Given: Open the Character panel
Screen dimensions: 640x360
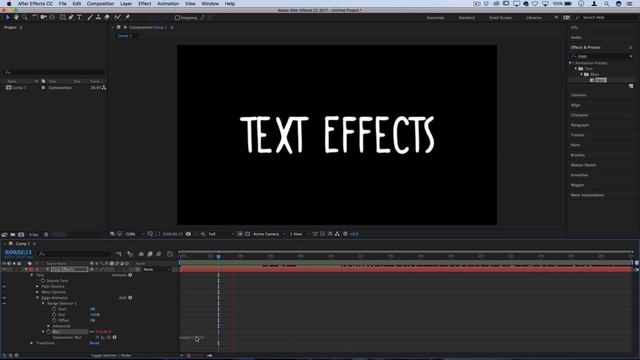Looking at the screenshot, I should 579,115.
